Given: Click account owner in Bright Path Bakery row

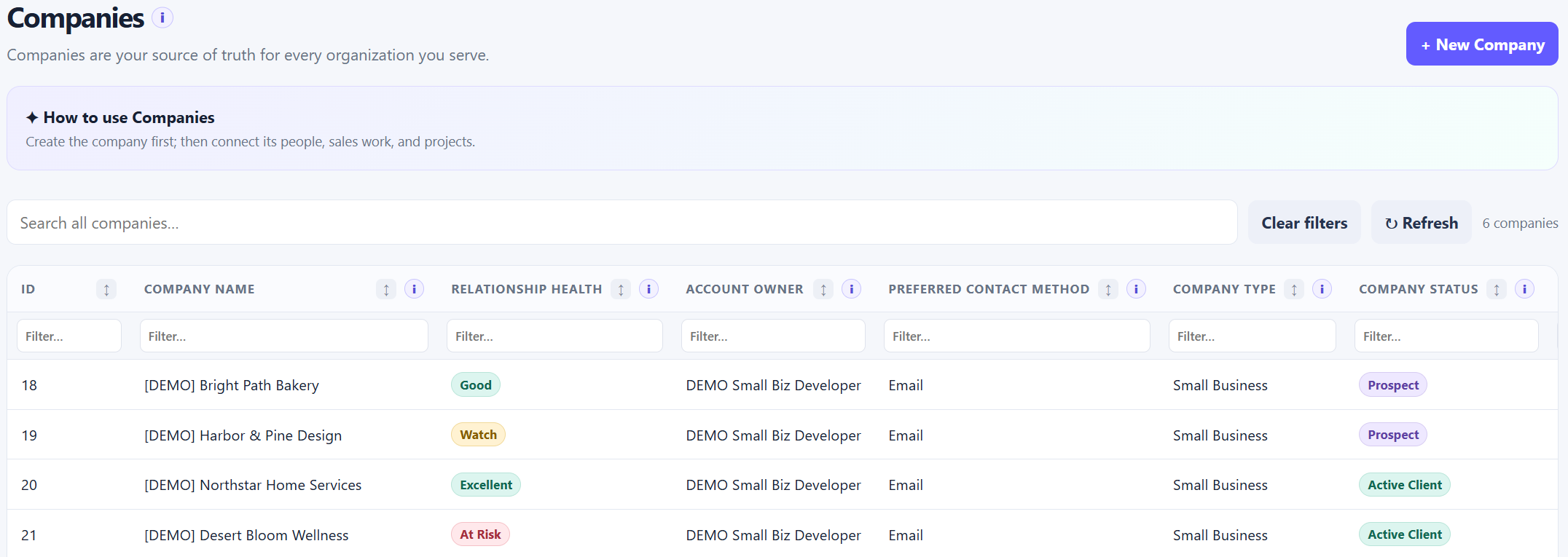Looking at the screenshot, I should coord(773,385).
